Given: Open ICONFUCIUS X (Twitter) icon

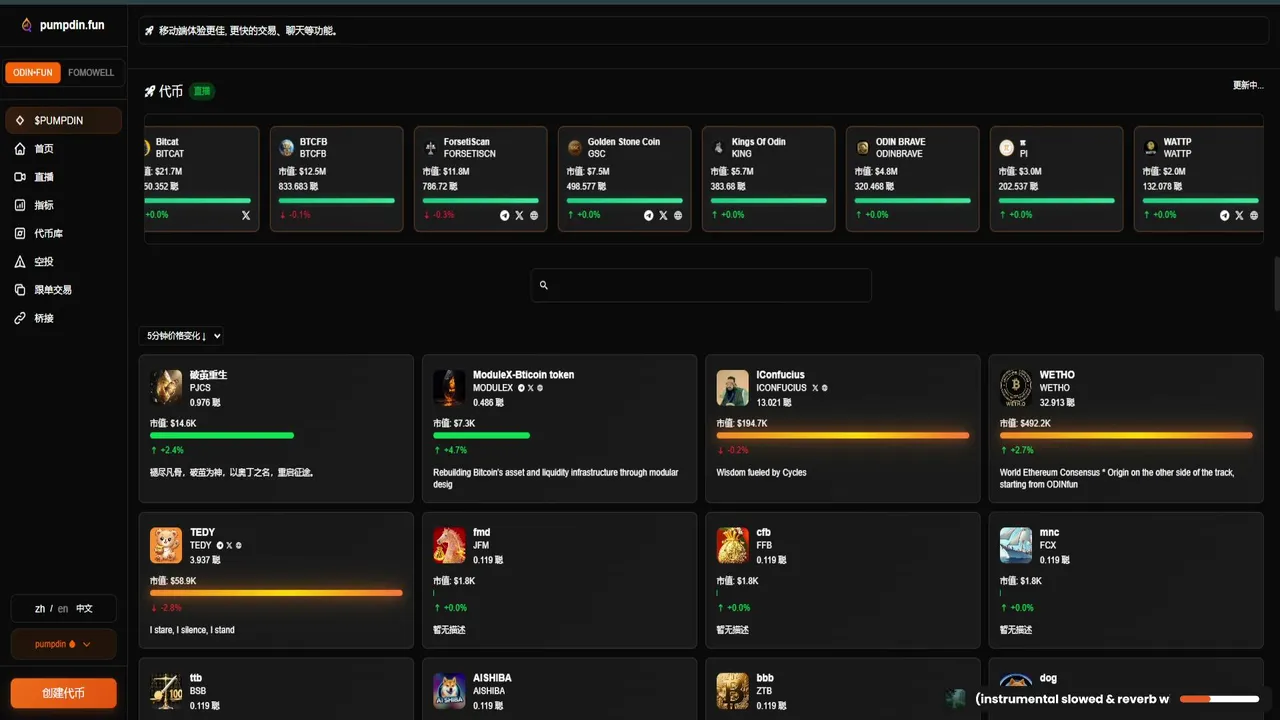Looking at the screenshot, I should coord(815,388).
